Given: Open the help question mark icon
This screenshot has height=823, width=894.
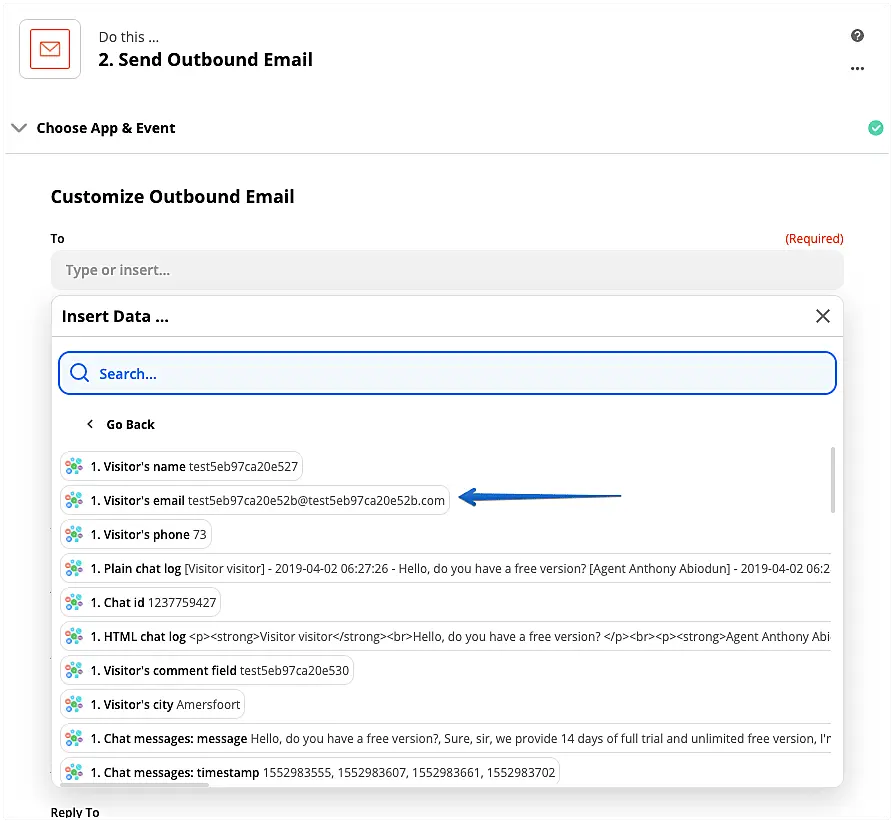Looking at the screenshot, I should [x=857, y=36].
